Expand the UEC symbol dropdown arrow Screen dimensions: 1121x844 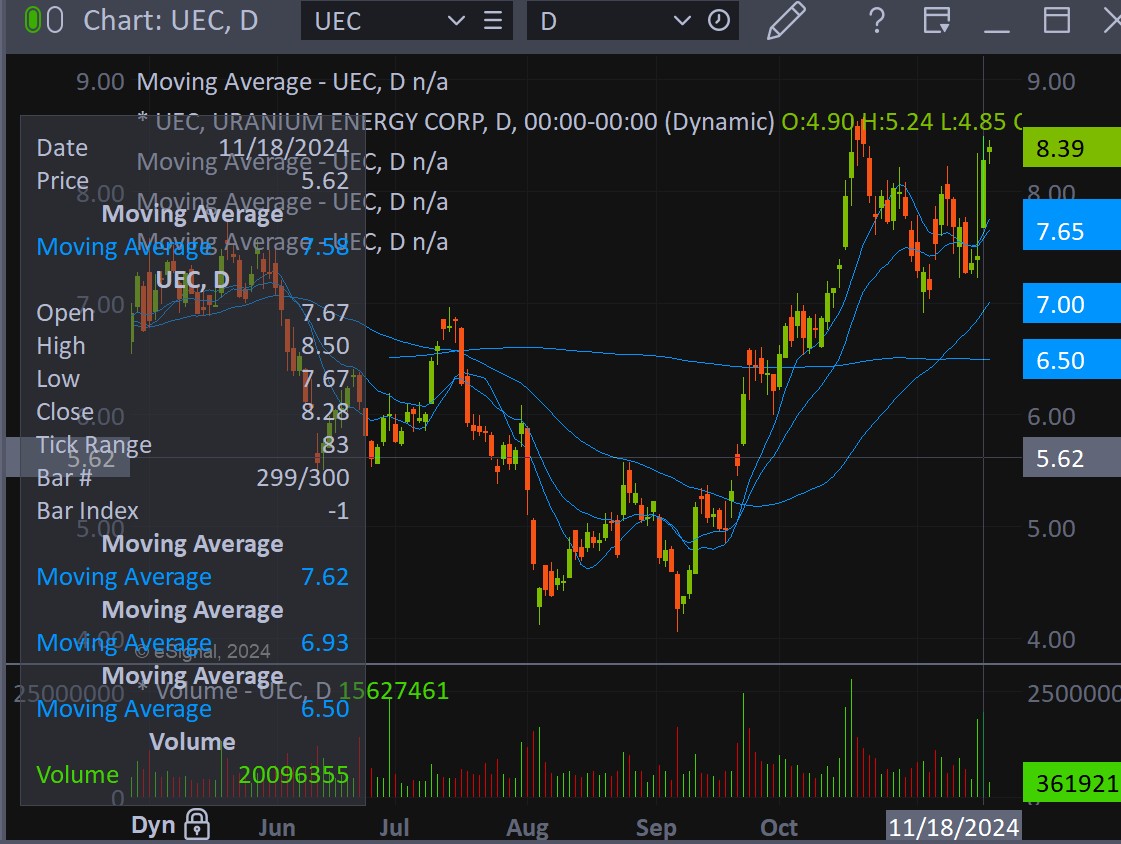coord(456,21)
